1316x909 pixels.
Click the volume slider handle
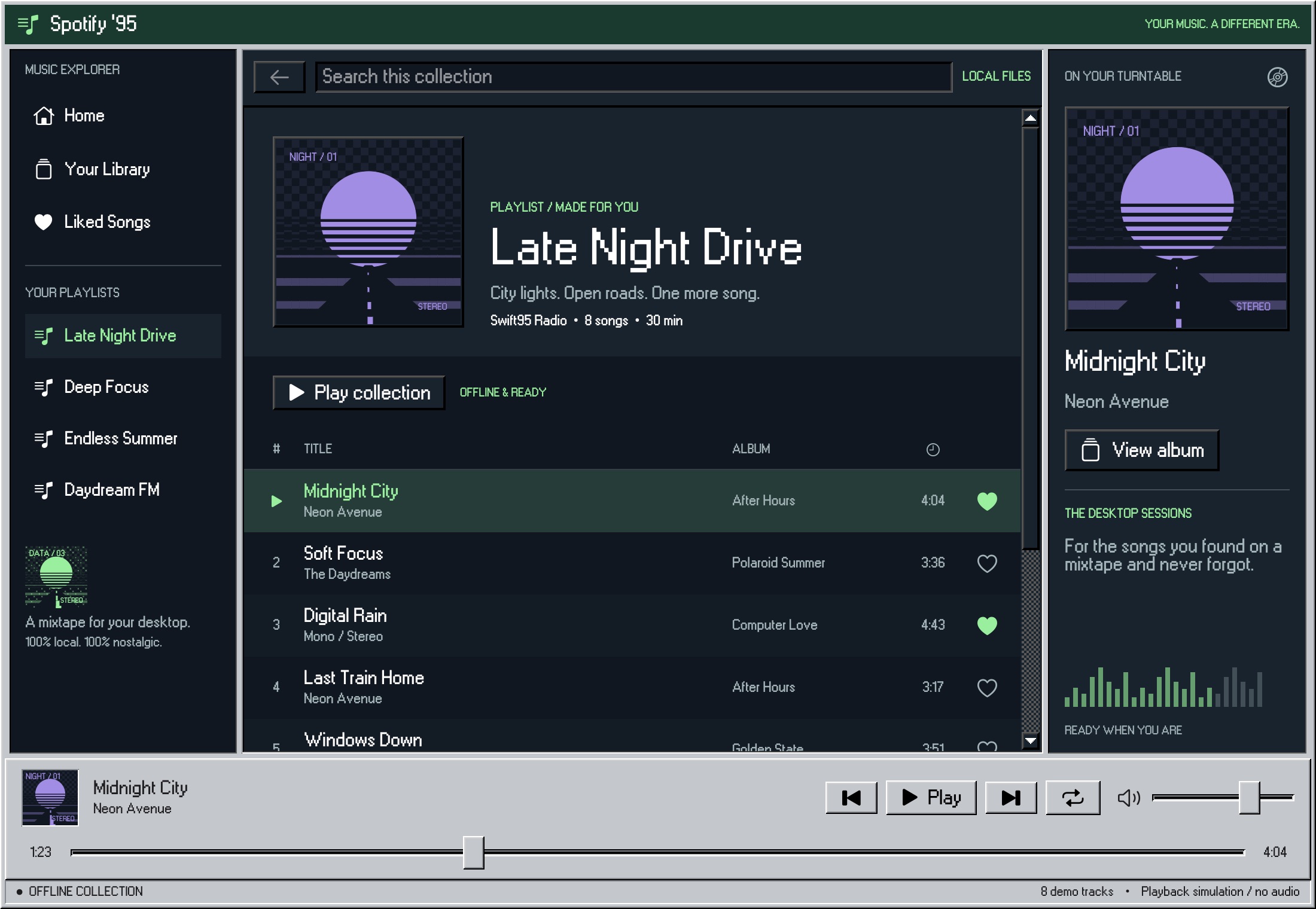click(1249, 798)
